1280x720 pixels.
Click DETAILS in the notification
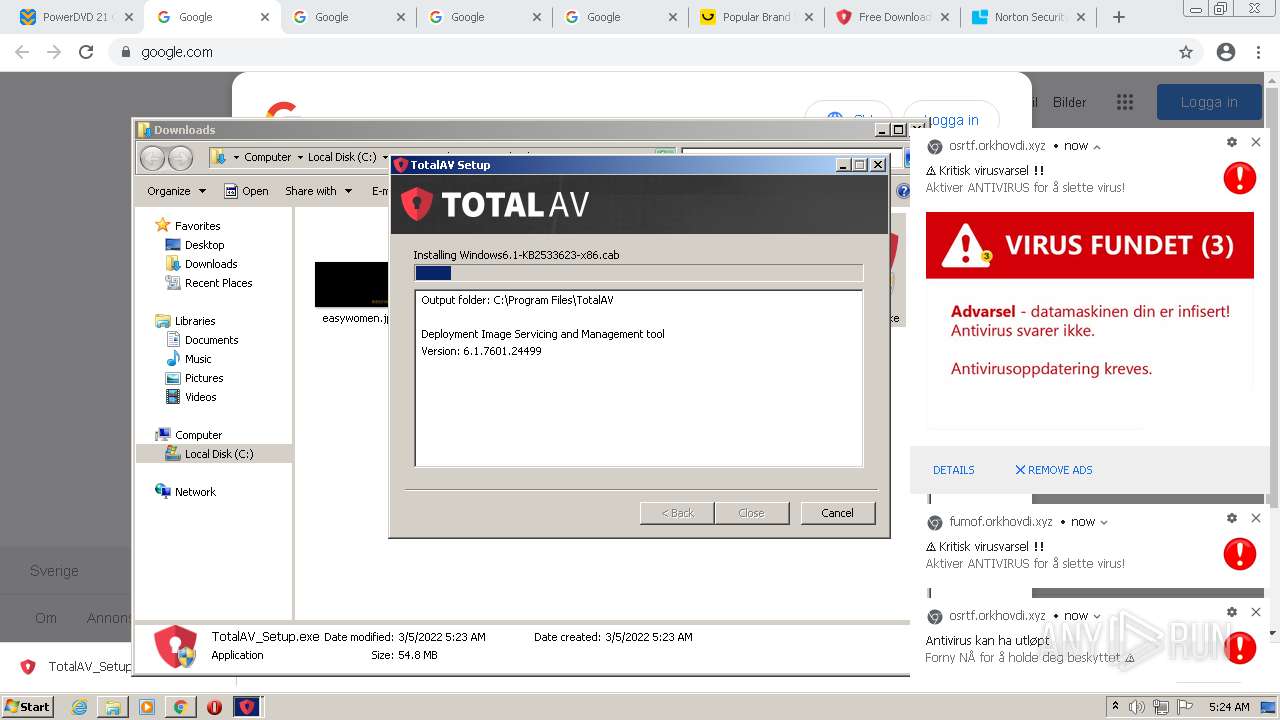pyautogui.click(x=954, y=470)
